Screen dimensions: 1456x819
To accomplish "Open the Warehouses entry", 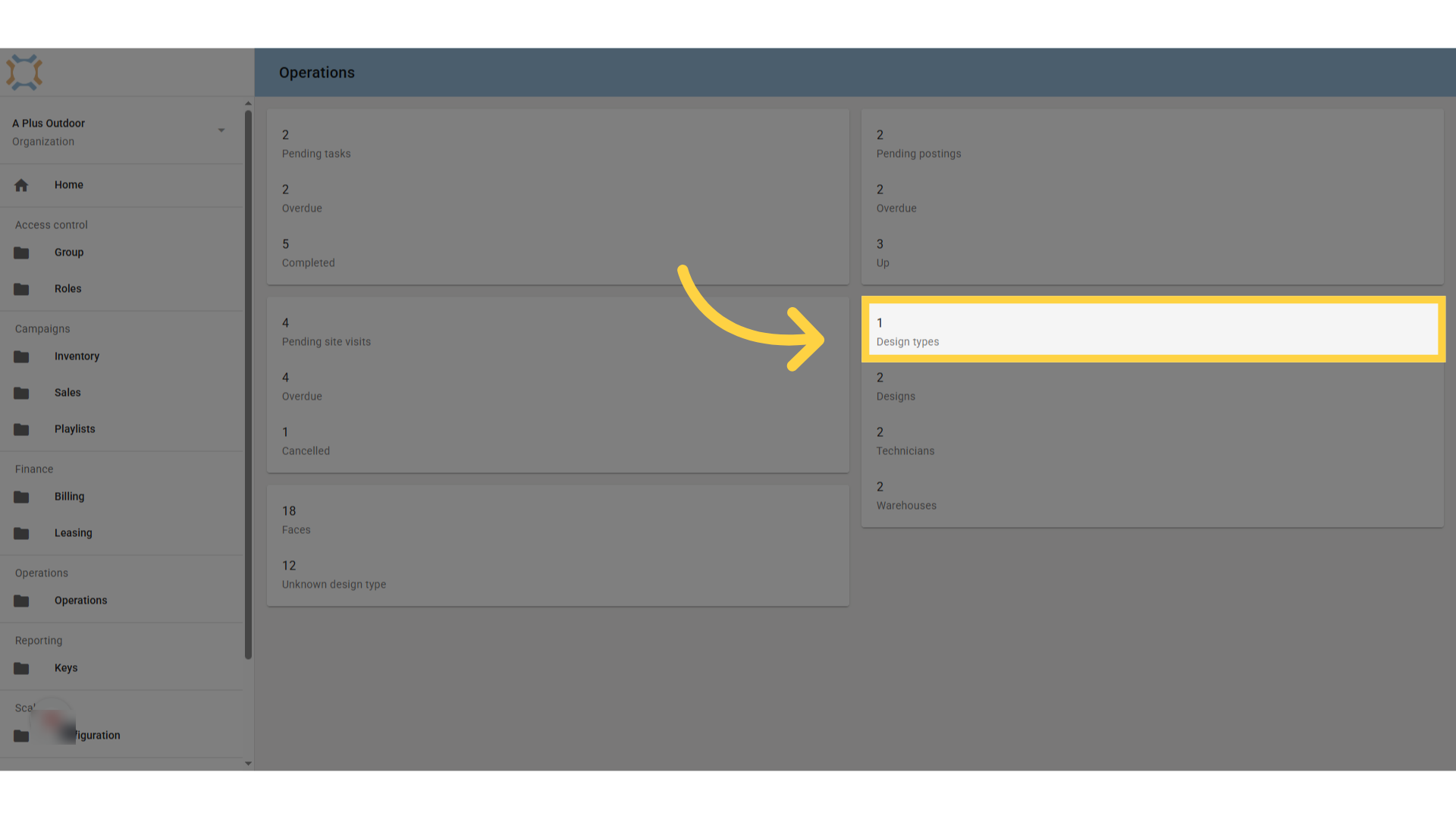I will pos(1153,496).
